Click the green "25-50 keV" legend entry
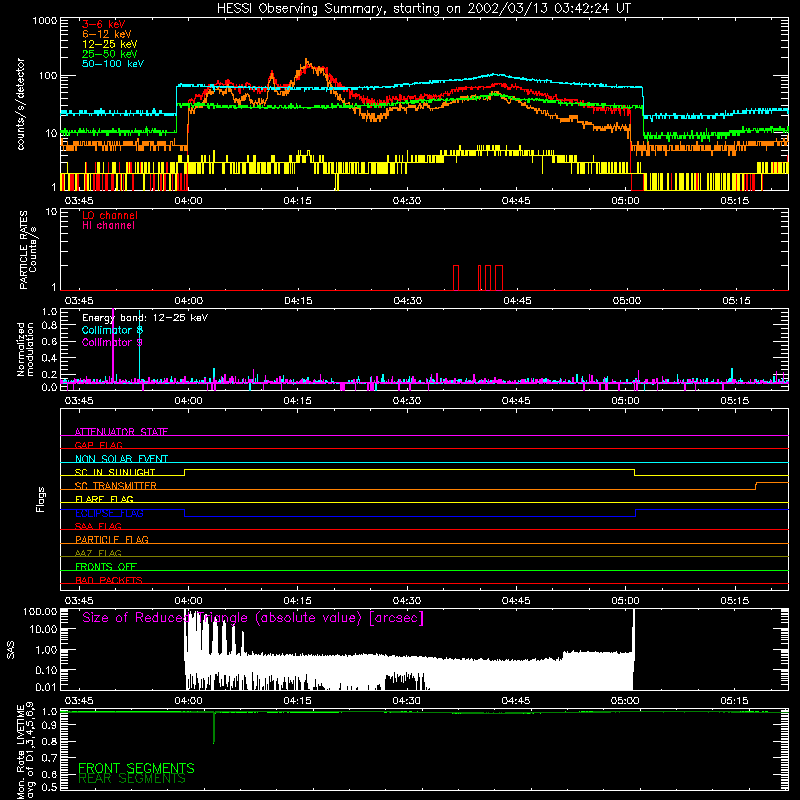The image size is (800, 800). coord(110,54)
